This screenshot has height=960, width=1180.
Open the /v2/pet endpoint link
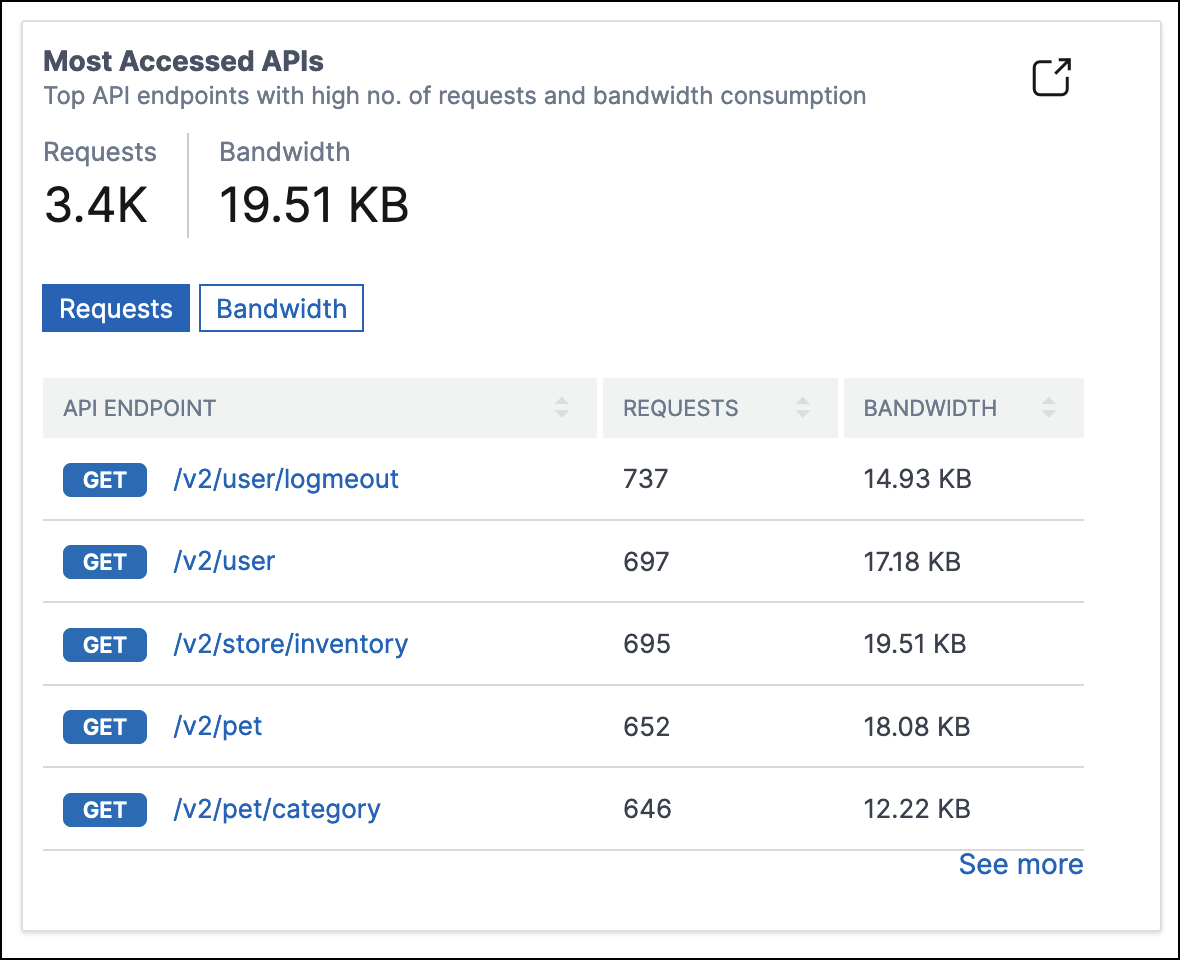coord(217,727)
